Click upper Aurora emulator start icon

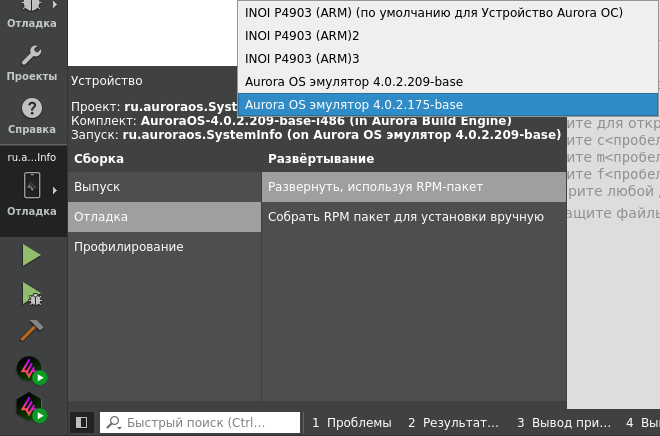(x=32, y=370)
